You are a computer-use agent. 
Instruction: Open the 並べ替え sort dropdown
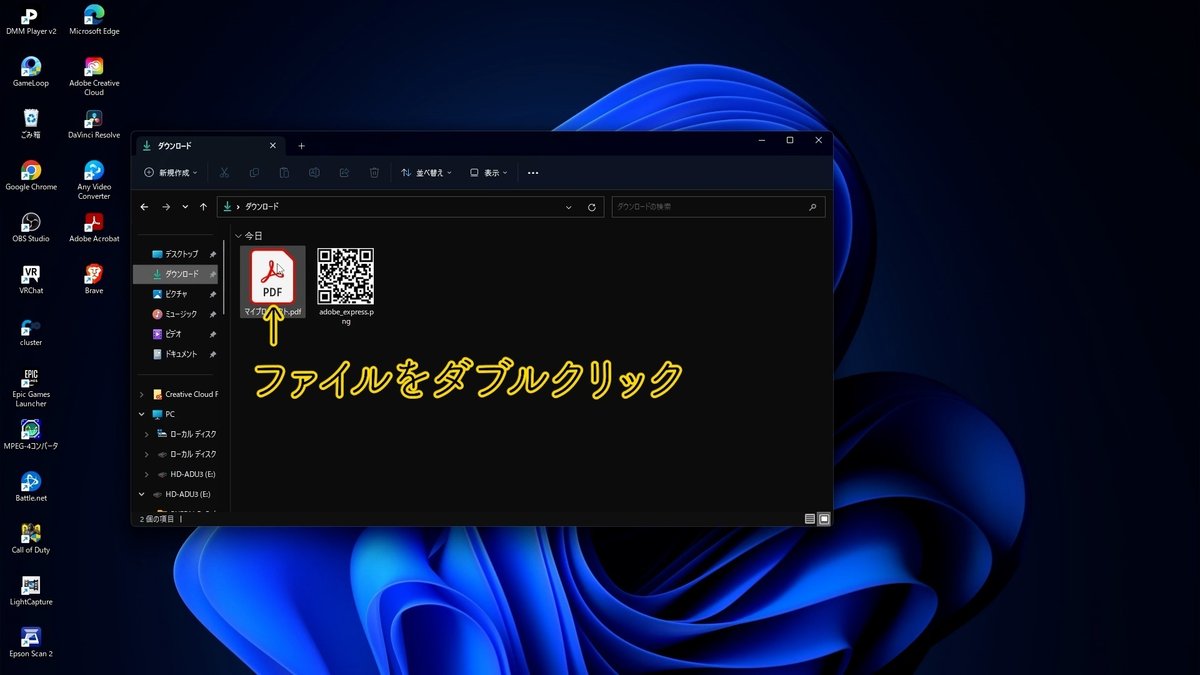[427, 173]
